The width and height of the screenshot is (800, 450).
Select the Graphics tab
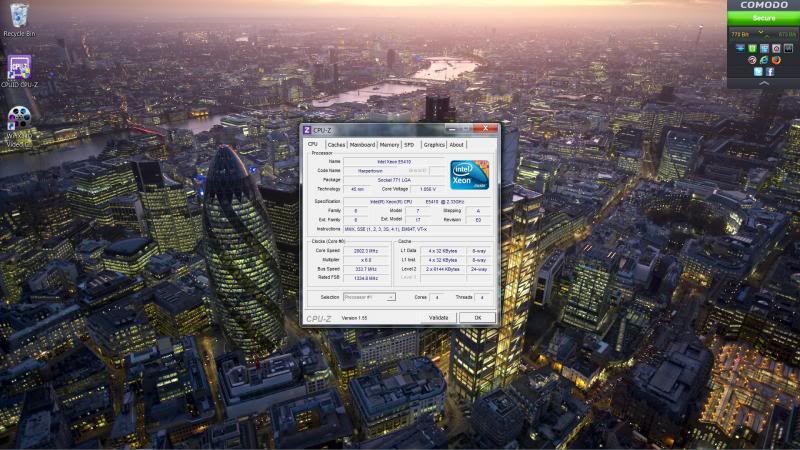tap(433, 145)
